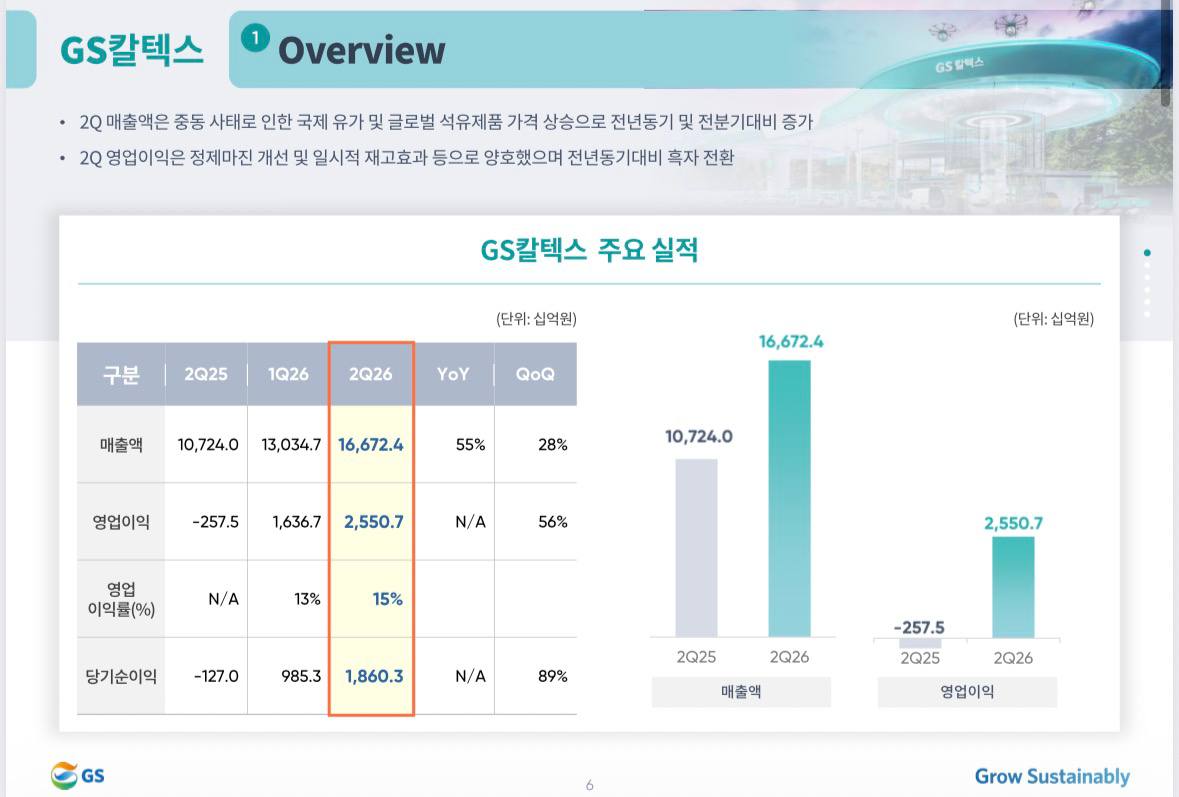Viewport: 1179px width, 797px height.
Task: Click the bullet about 2Q 영업이익 흑자 전환
Action: click(406, 157)
